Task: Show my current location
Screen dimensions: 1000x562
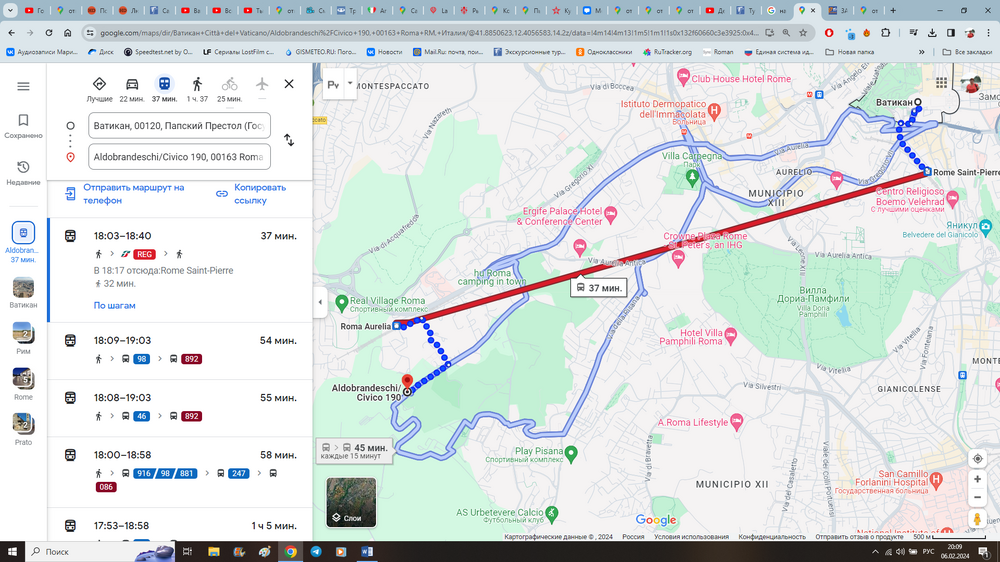Action: tap(977, 459)
